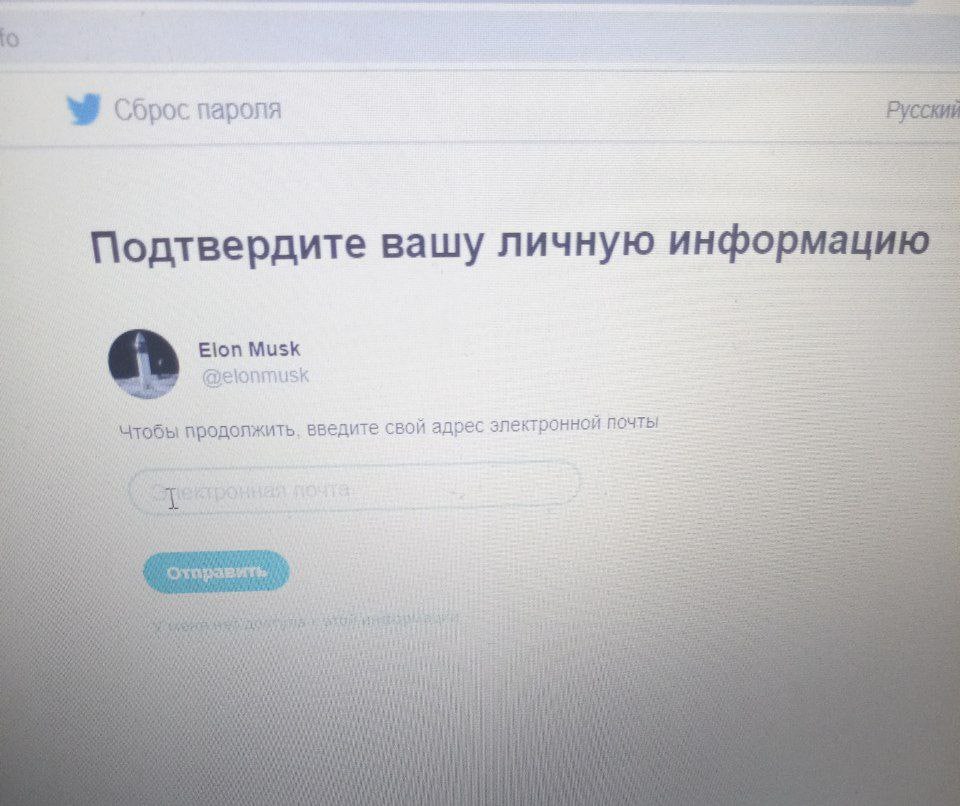Focus the Электронная почта input field
960x806 pixels.
(x=354, y=488)
